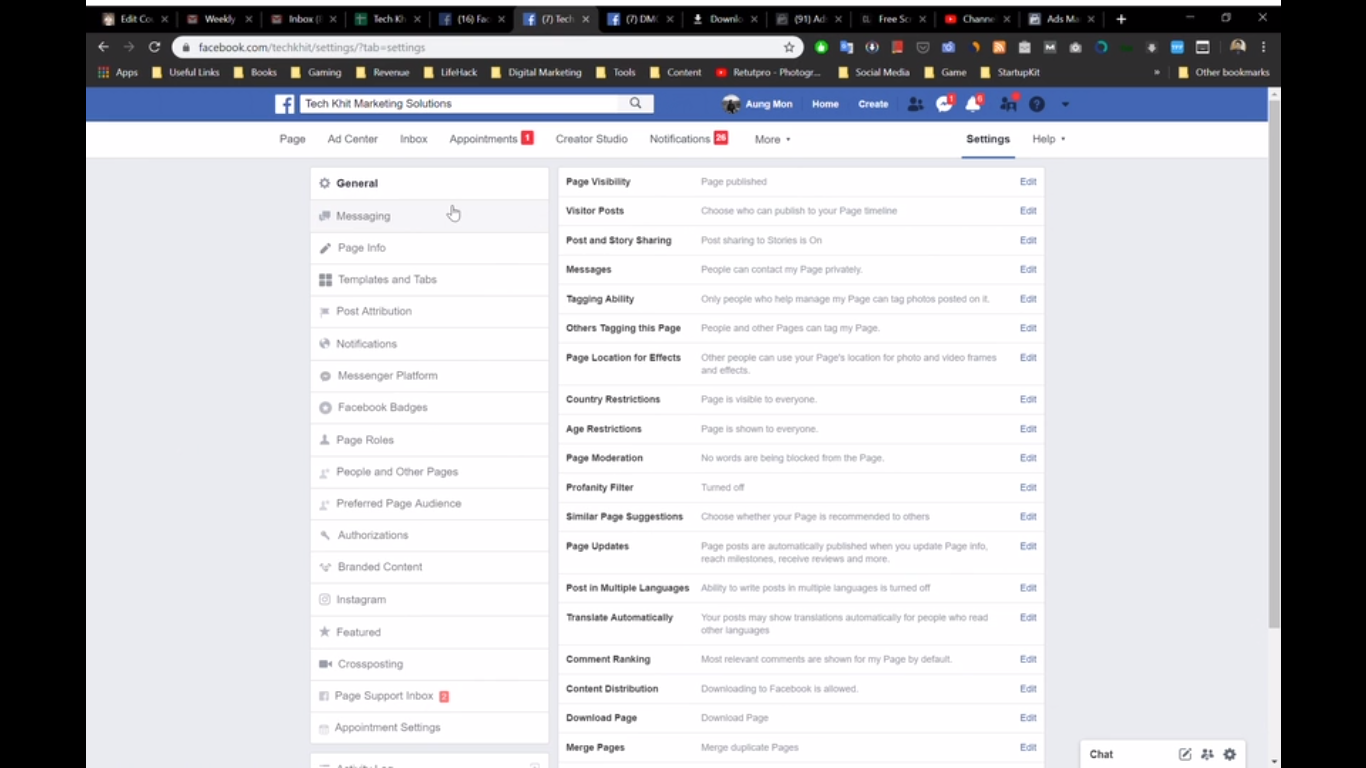Click the Messenger Platform icon
The width and height of the screenshot is (1366, 768).
pyautogui.click(x=325, y=376)
